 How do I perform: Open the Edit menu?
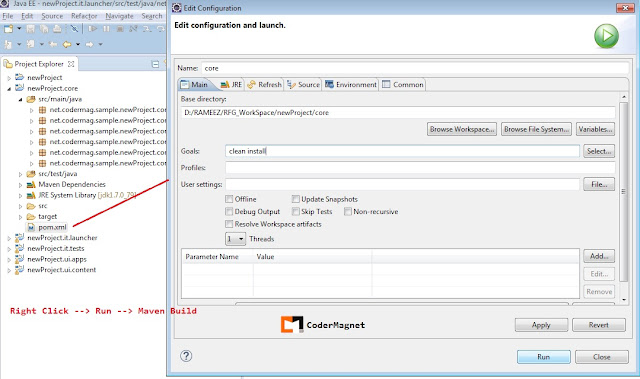pyautogui.click(x=27, y=16)
